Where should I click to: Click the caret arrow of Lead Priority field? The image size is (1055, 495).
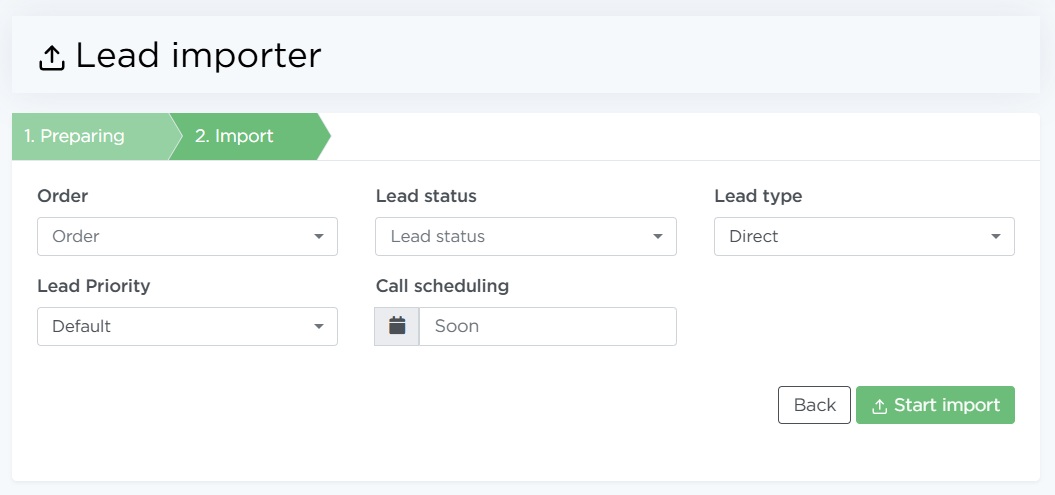click(319, 327)
